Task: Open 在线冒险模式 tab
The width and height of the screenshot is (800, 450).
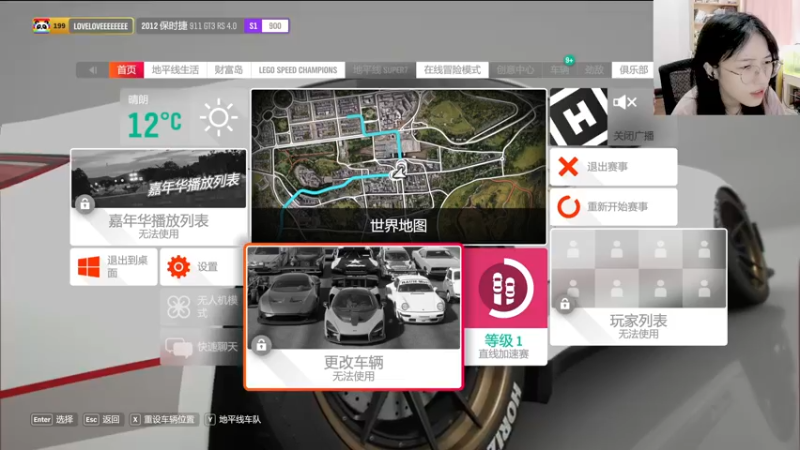Action: (452, 70)
